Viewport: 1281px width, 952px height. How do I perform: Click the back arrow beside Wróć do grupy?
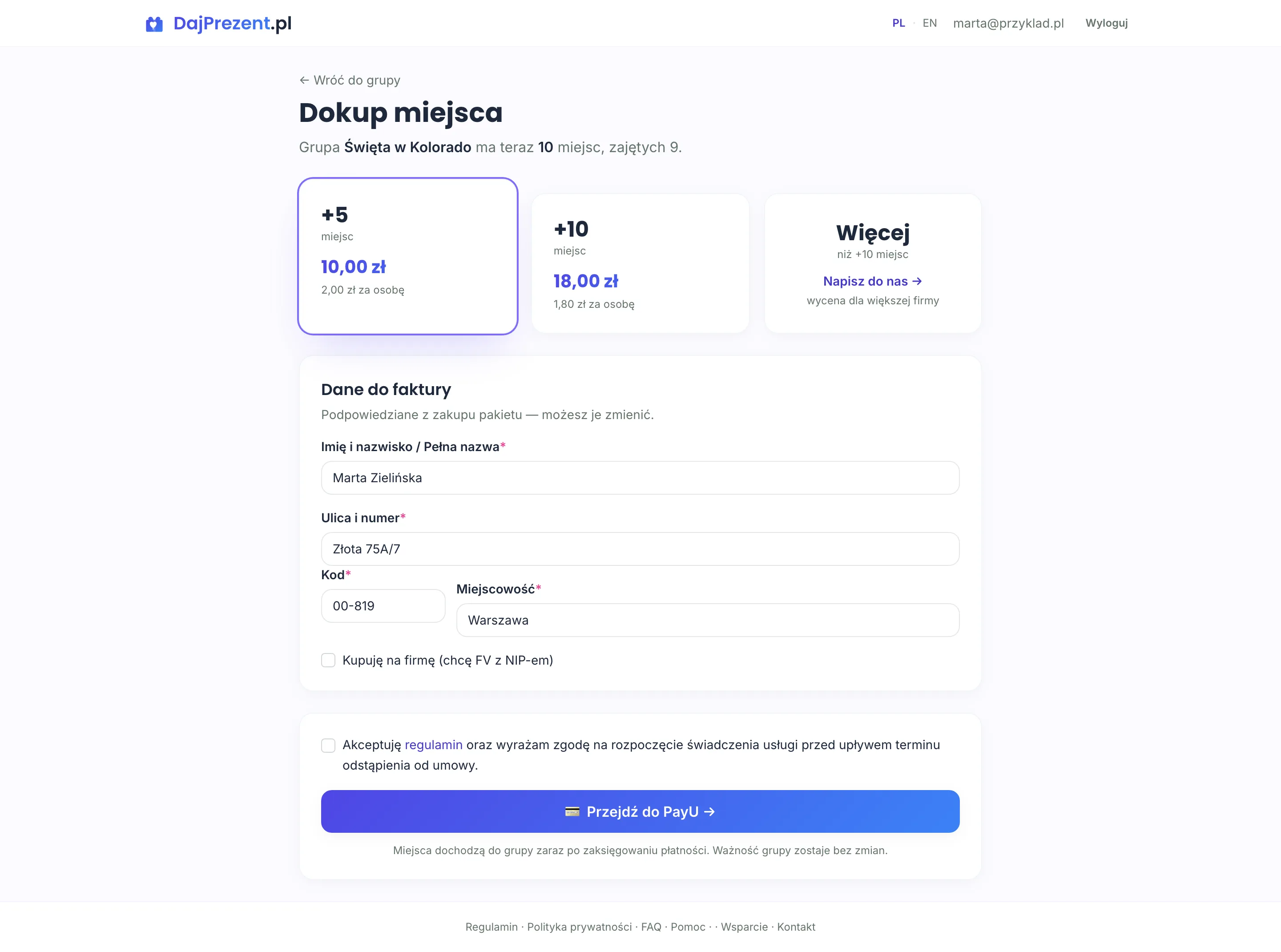coord(304,80)
